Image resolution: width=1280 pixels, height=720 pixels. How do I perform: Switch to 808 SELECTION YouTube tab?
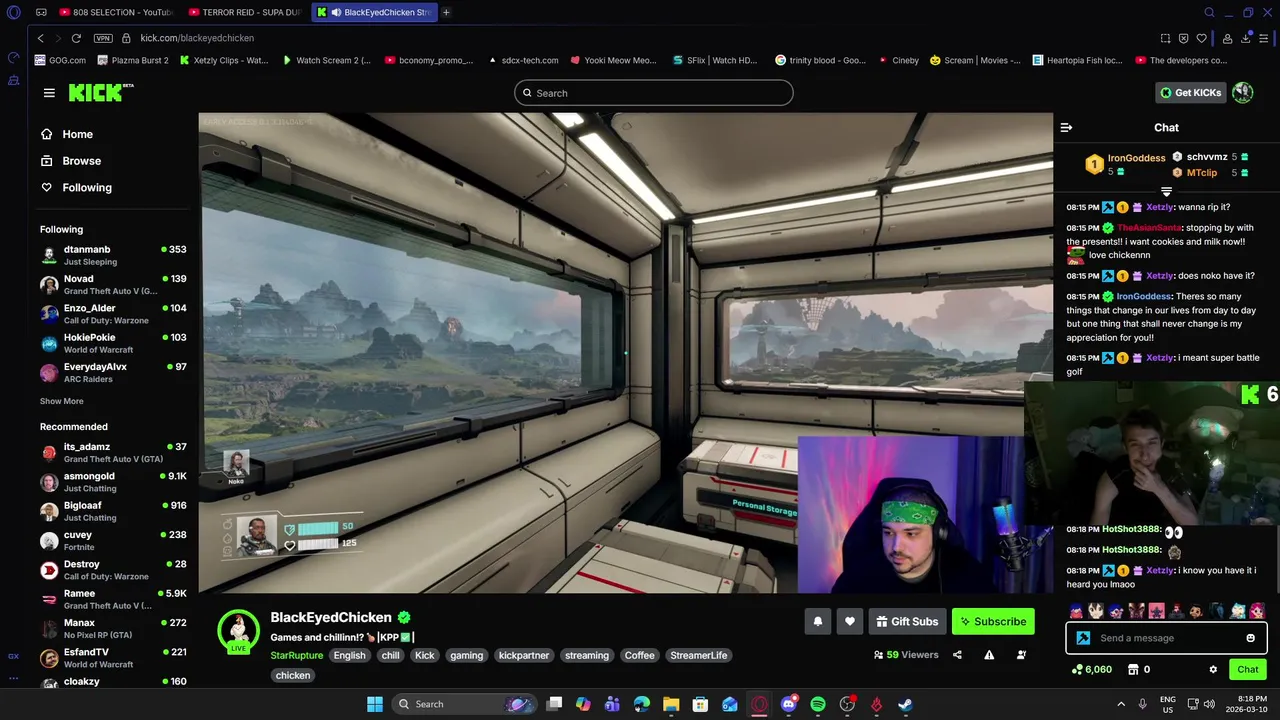[x=116, y=12]
